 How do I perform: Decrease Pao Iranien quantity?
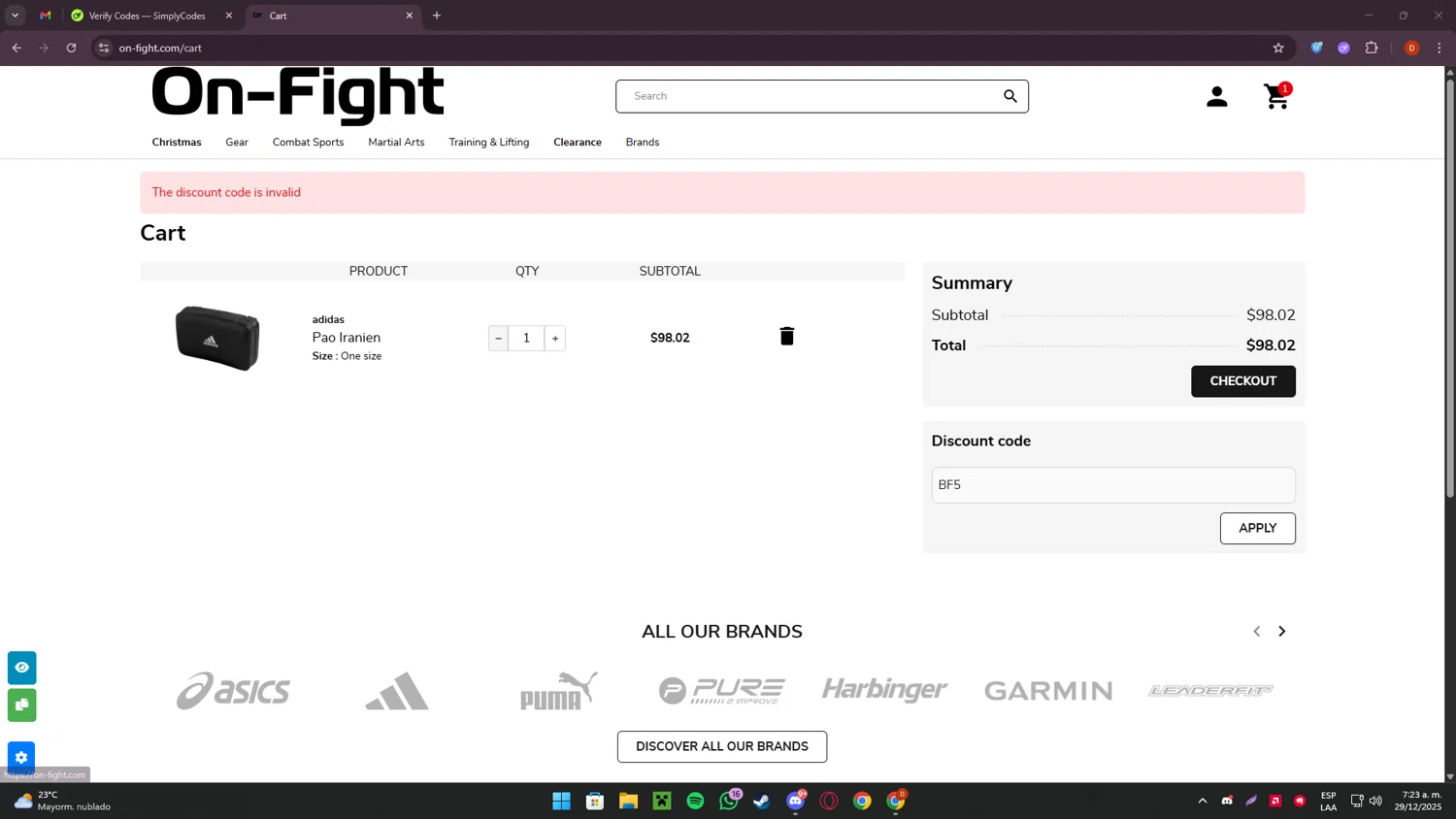tap(498, 338)
